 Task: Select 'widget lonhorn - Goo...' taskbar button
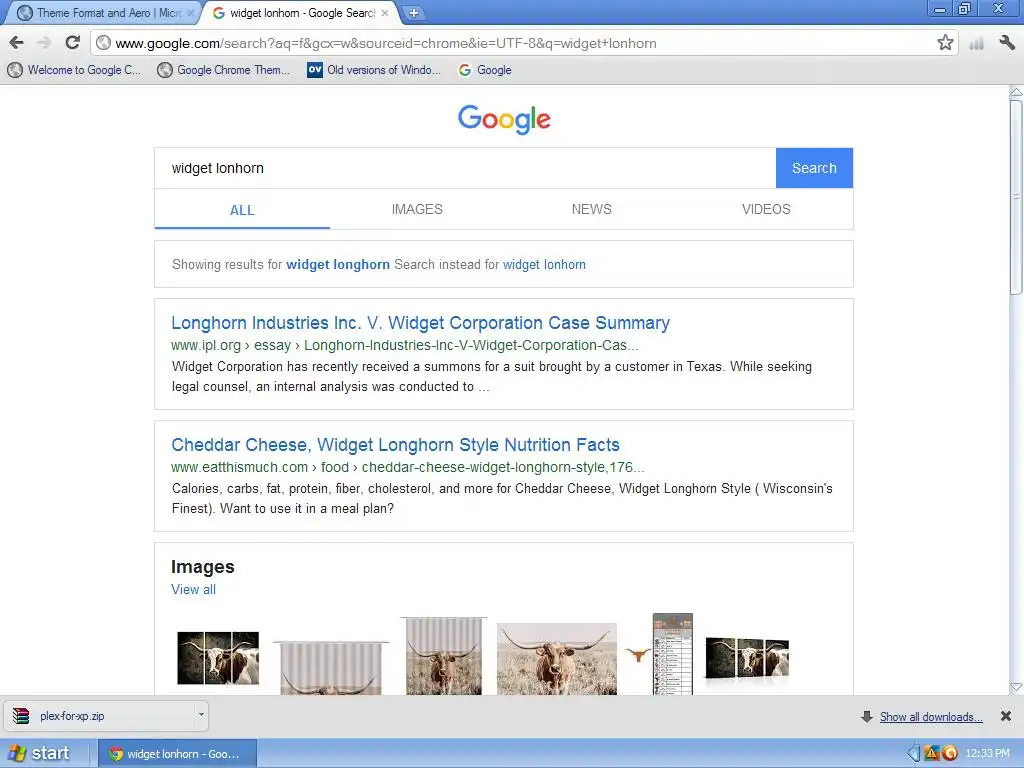177,754
